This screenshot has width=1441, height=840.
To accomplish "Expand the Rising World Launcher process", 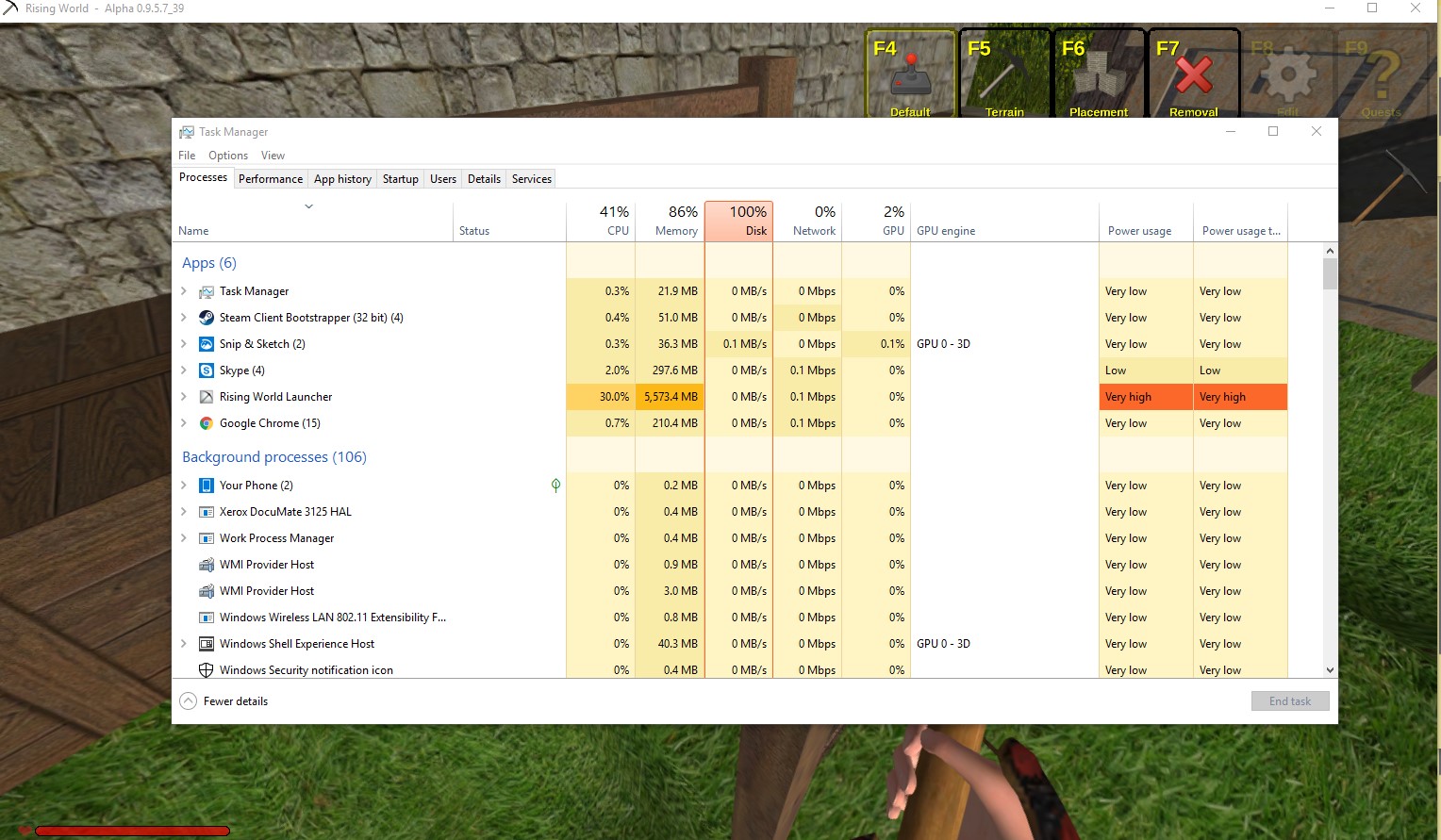I will [184, 397].
